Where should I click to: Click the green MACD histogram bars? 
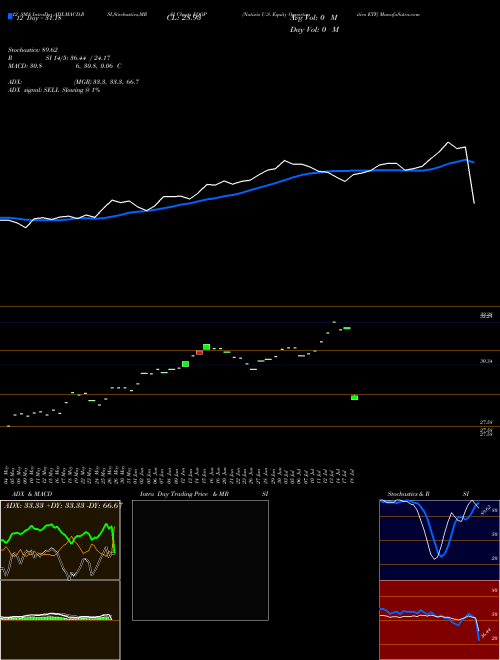click(x=56, y=618)
